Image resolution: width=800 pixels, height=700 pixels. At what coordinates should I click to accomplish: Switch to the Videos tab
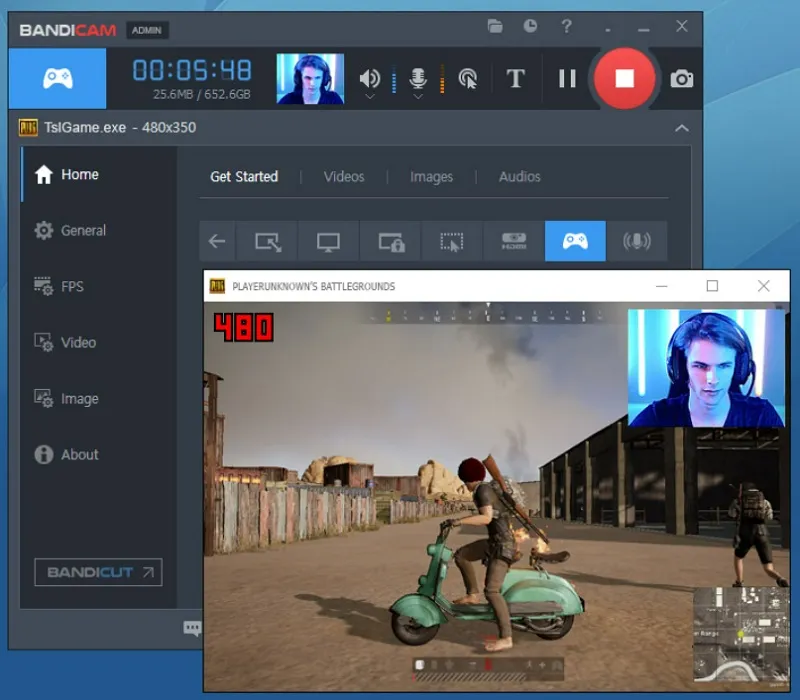(343, 176)
